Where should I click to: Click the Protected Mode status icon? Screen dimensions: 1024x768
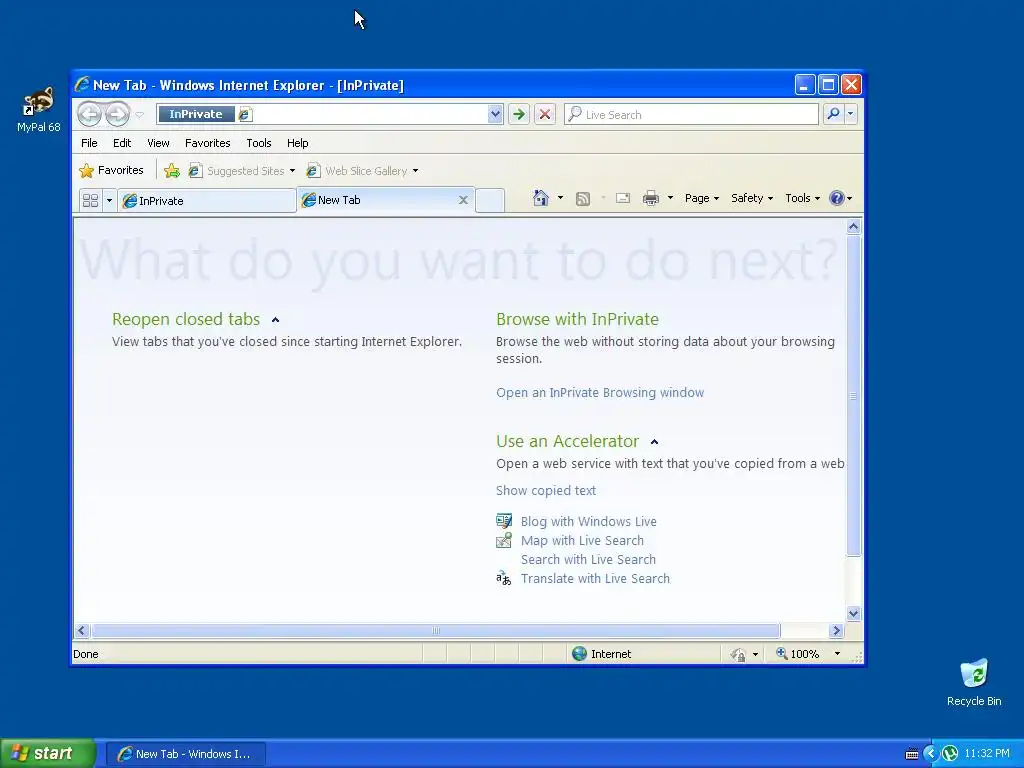coord(738,654)
